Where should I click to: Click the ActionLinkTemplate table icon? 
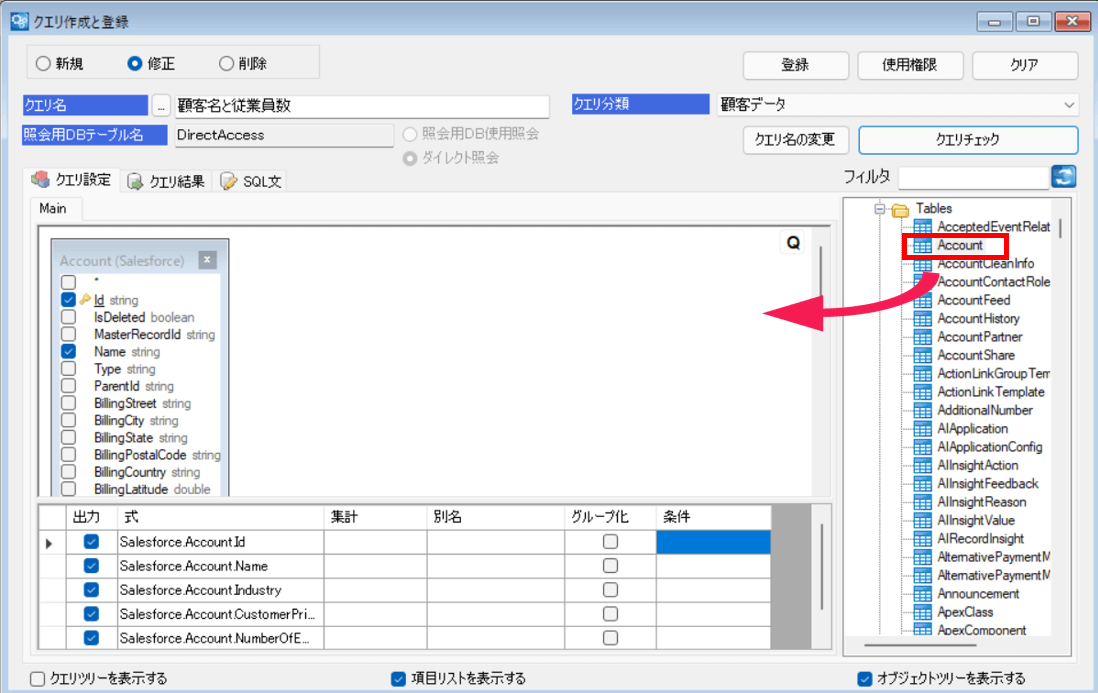tap(923, 392)
